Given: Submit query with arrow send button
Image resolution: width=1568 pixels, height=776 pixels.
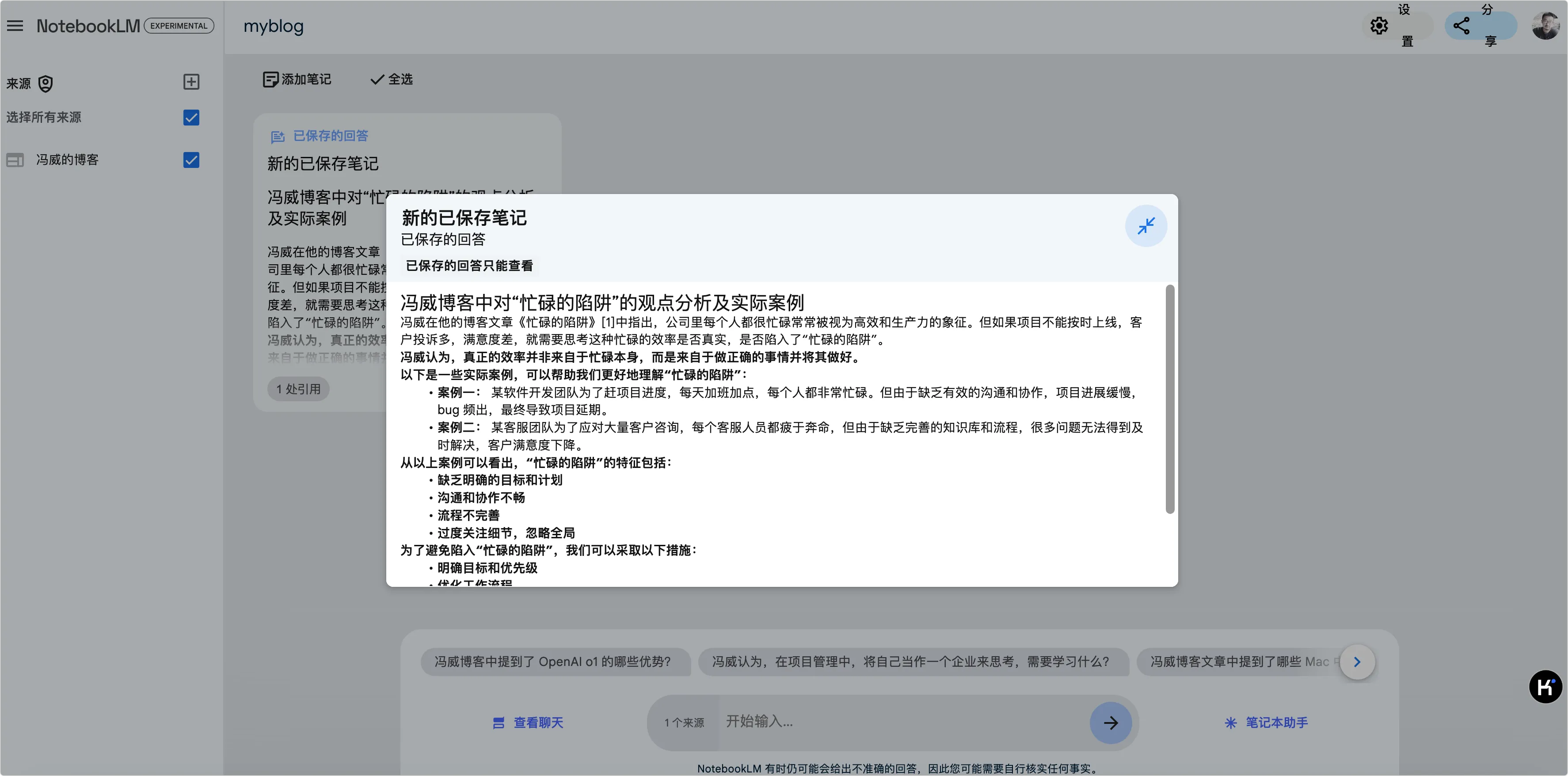Looking at the screenshot, I should (1110, 723).
